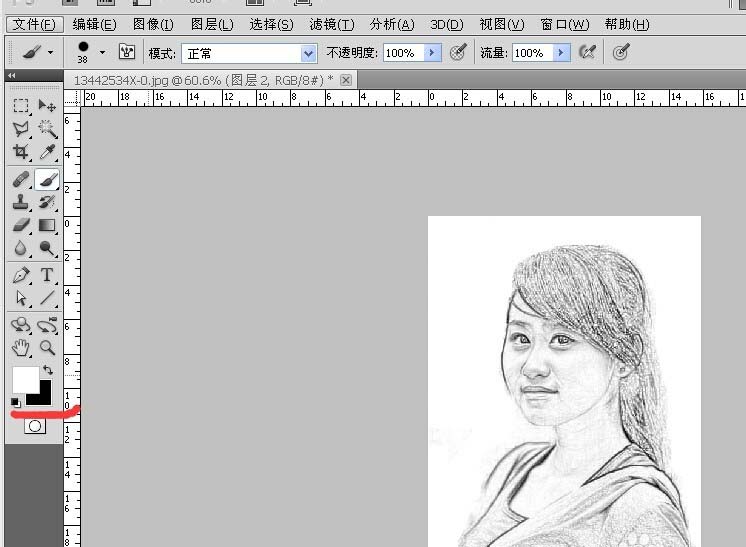The height and width of the screenshot is (547, 746).
Task: Open the 3D(D) menu
Action: tap(447, 24)
